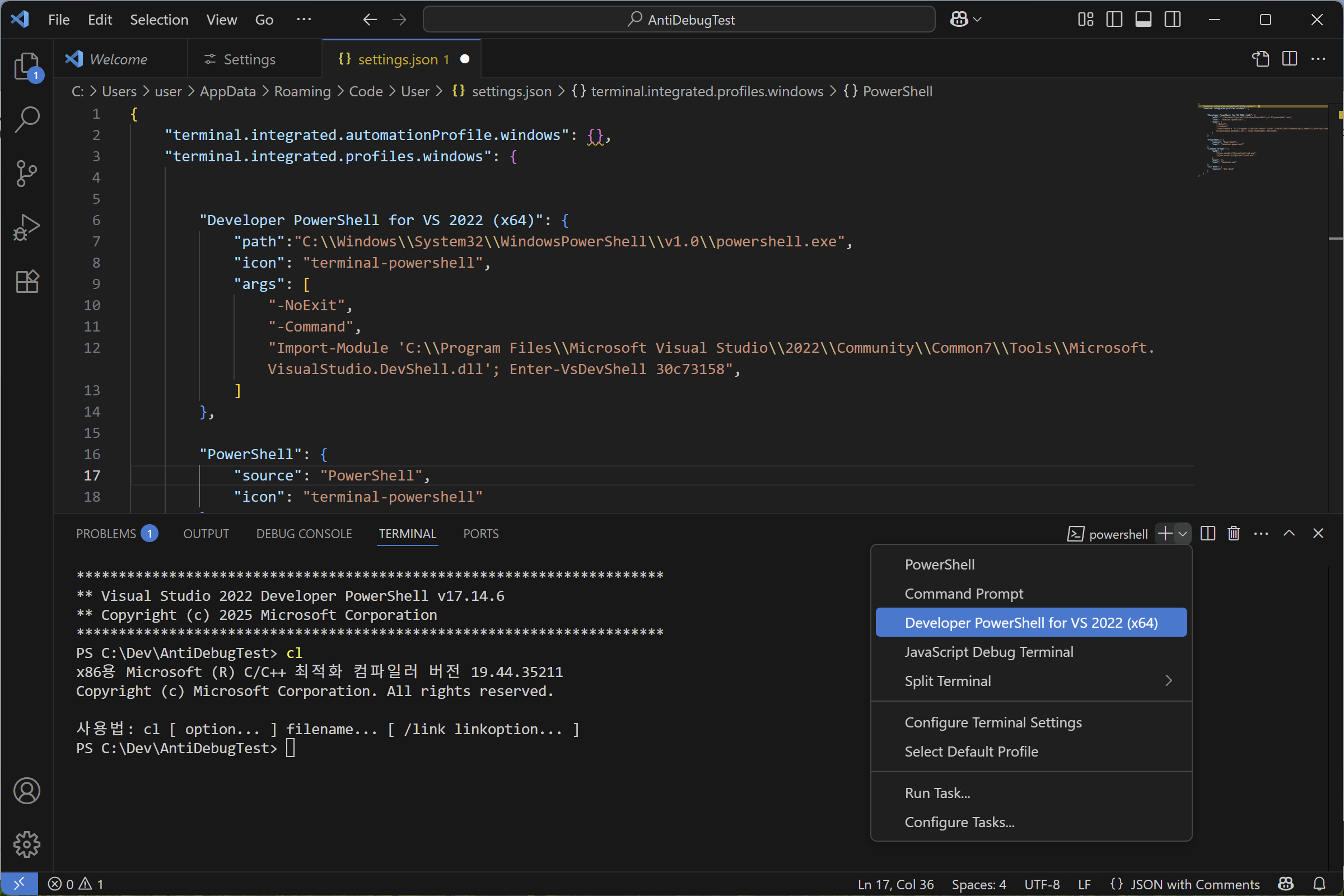Click the split editor right icon
This screenshot has height=896, width=1344.
(1289, 59)
